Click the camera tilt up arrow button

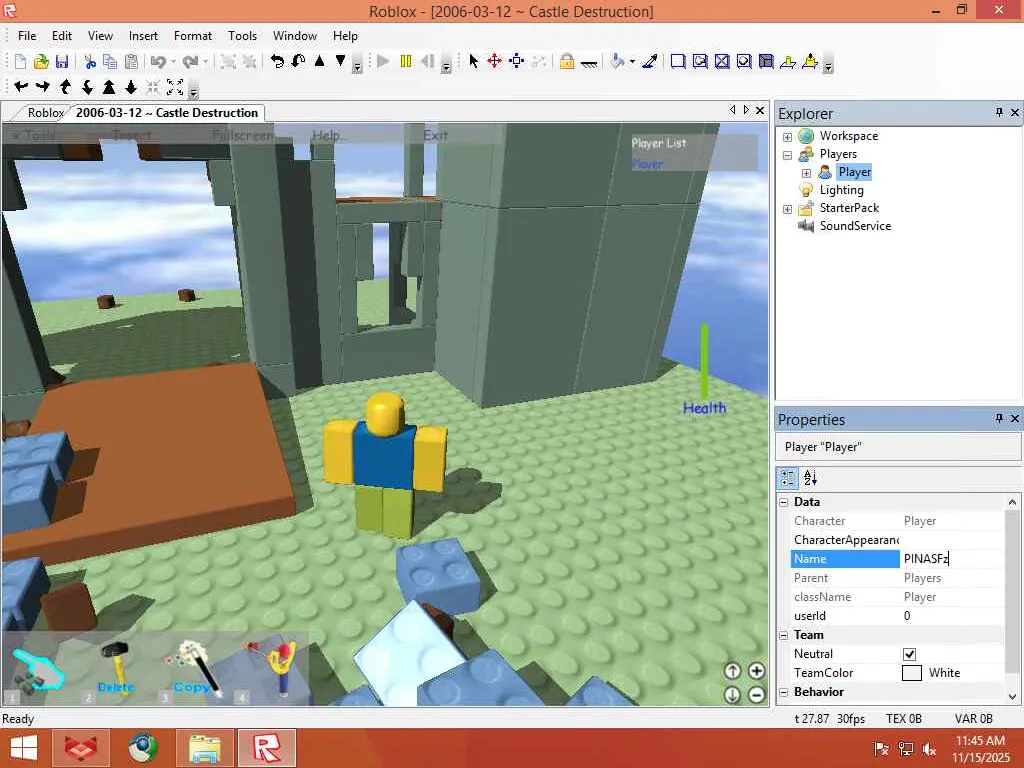click(x=733, y=671)
